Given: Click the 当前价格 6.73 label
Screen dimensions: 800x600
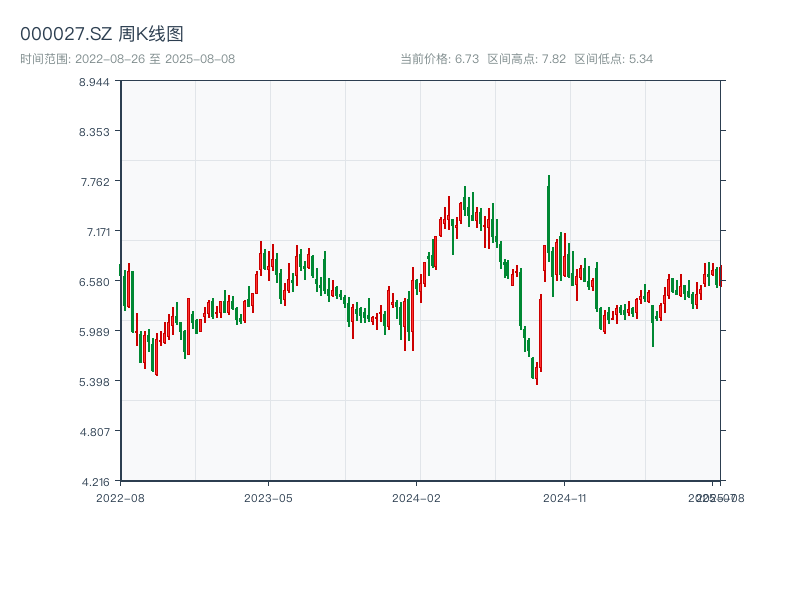Looking at the screenshot, I should (440, 59).
